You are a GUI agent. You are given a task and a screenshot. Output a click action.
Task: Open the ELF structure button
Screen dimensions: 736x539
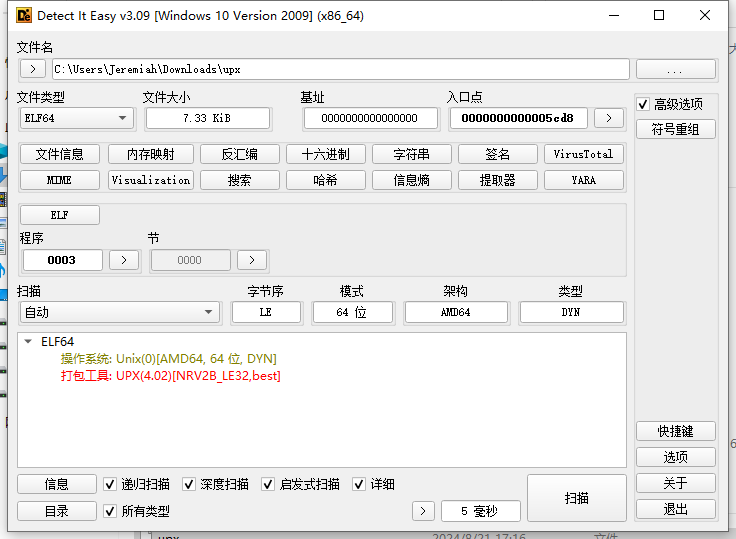point(59,215)
